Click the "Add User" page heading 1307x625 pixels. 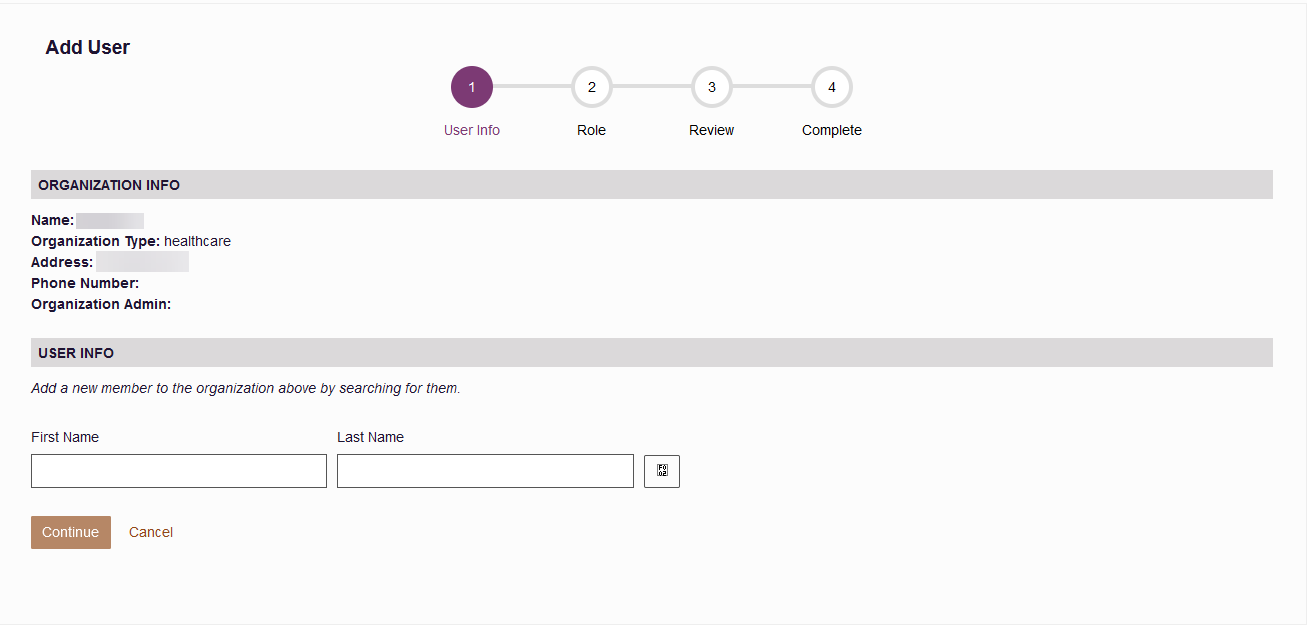coord(88,47)
